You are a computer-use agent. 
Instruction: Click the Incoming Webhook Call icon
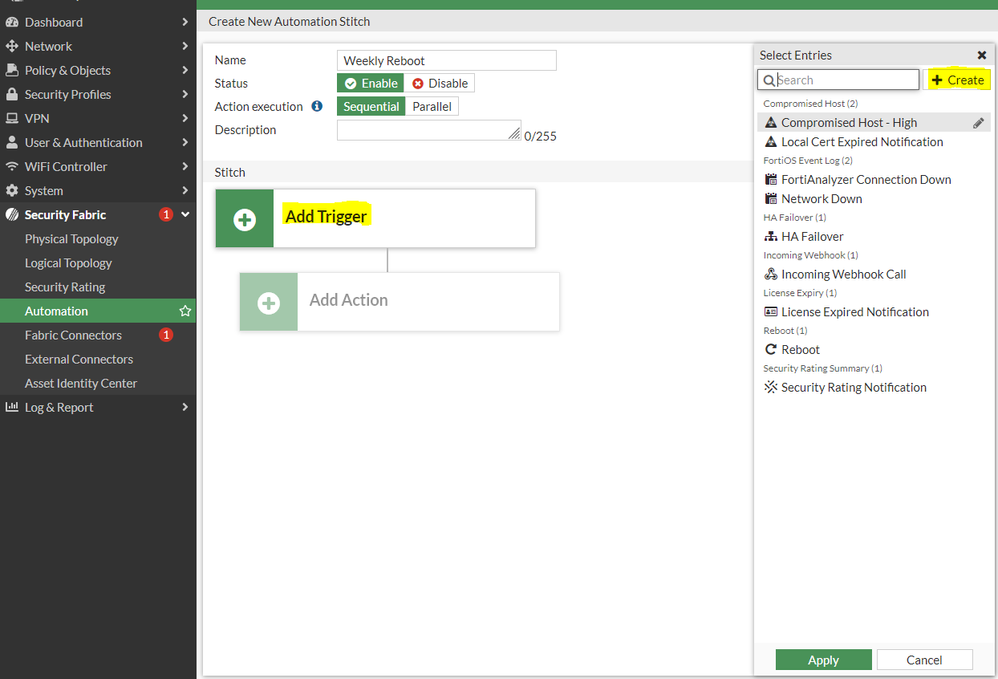click(x=771, y=274)
